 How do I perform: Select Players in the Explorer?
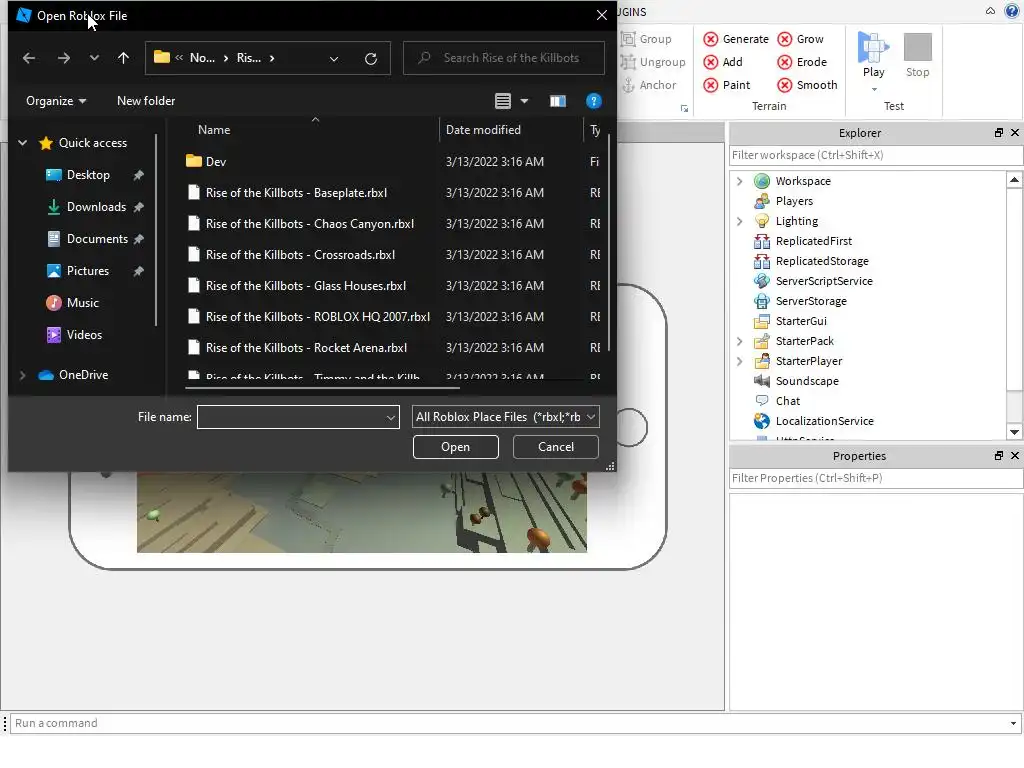[x=793, y=201]
